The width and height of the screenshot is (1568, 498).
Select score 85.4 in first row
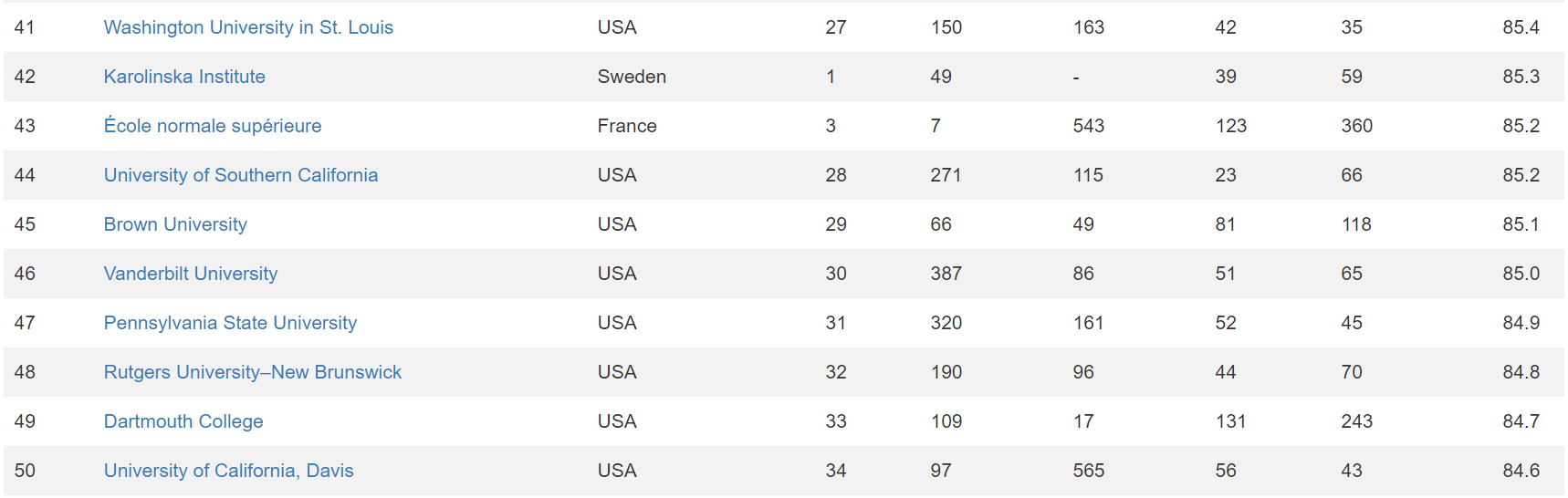click(x=1521, y=27)
